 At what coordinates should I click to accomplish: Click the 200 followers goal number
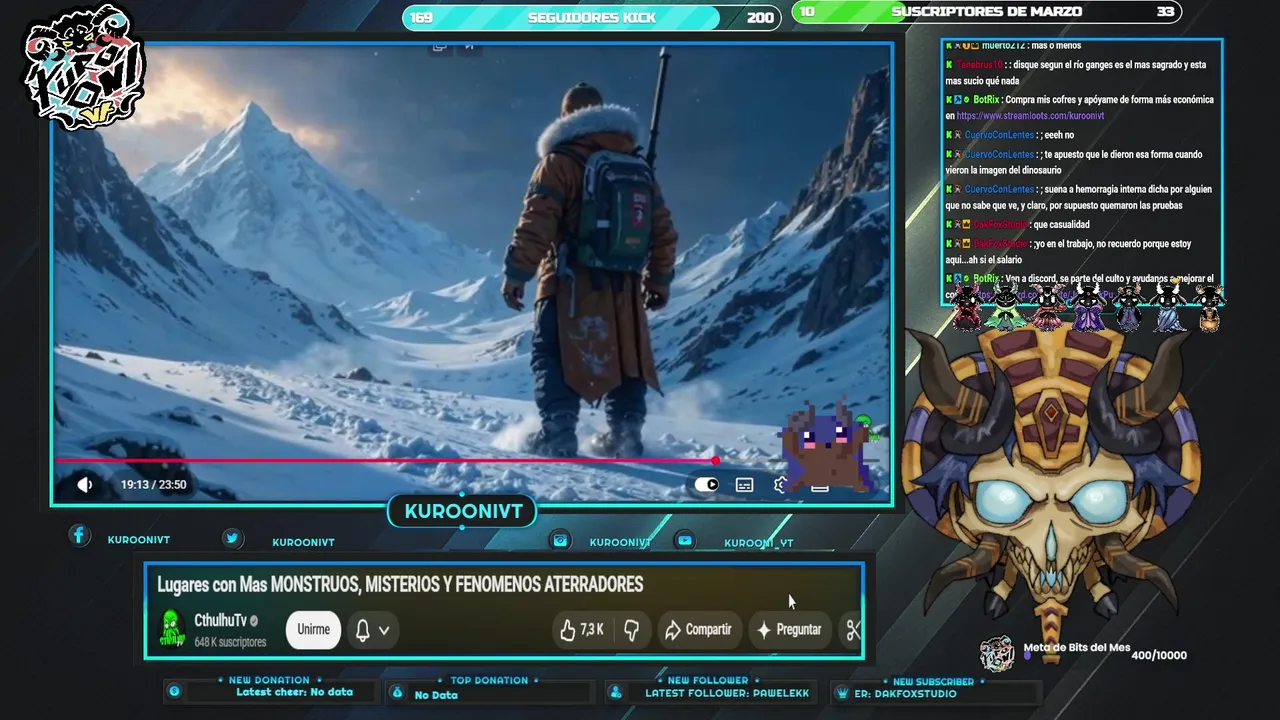tap(760, 18)
